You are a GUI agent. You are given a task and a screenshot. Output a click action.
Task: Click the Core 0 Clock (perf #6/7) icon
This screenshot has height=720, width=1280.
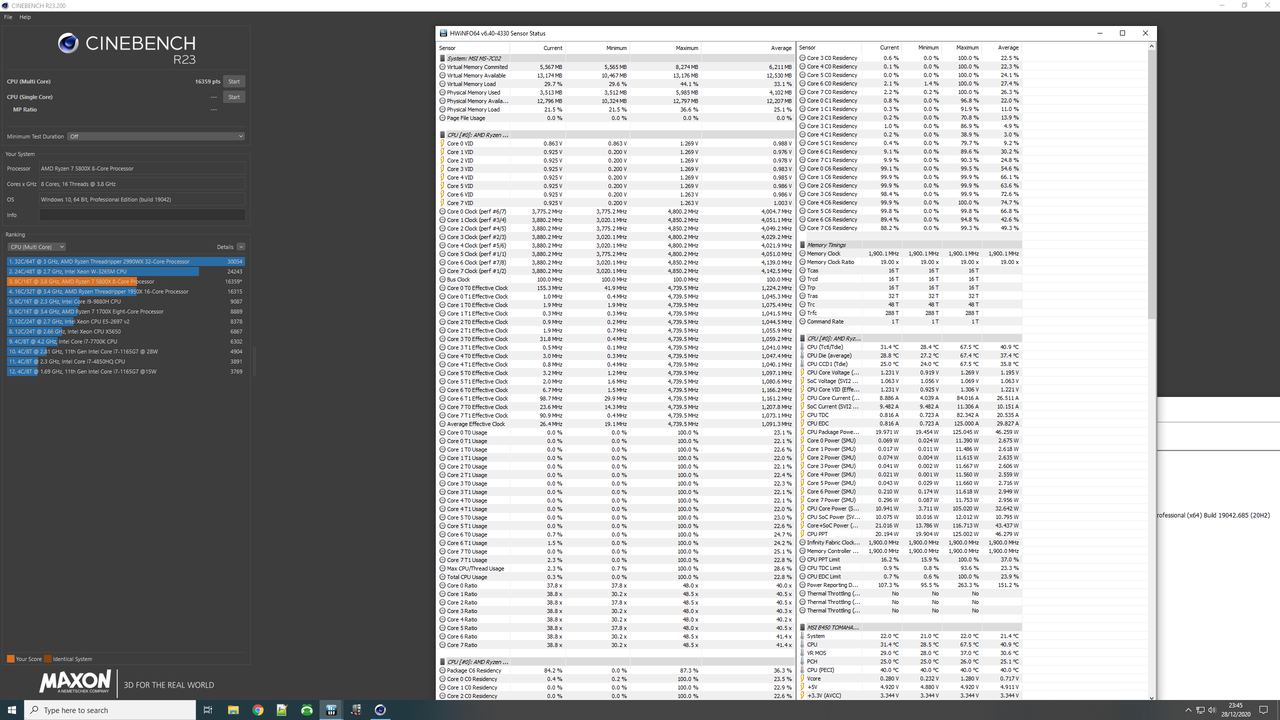click(442, 211)
